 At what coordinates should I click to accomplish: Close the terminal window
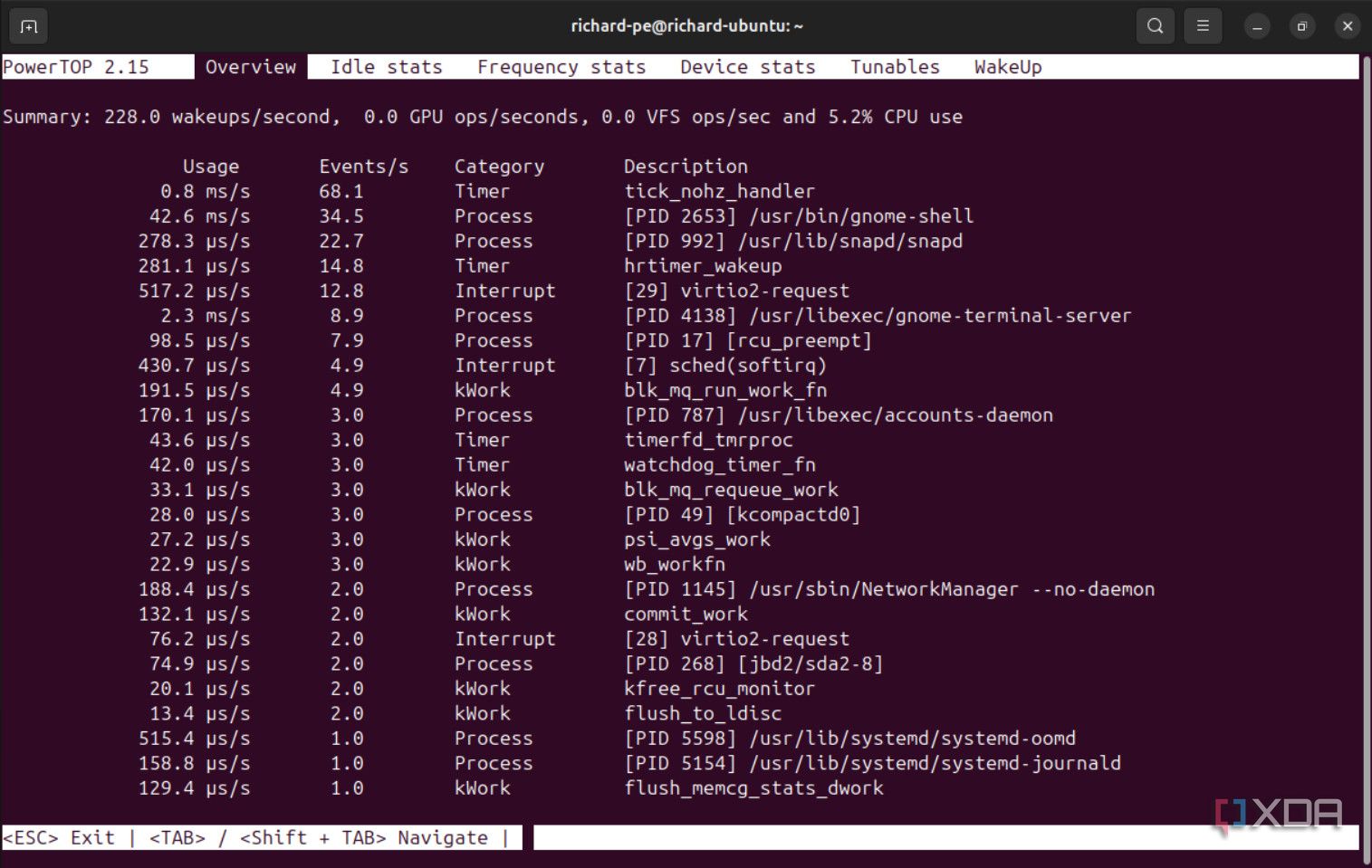click(x=1348, y=26)
